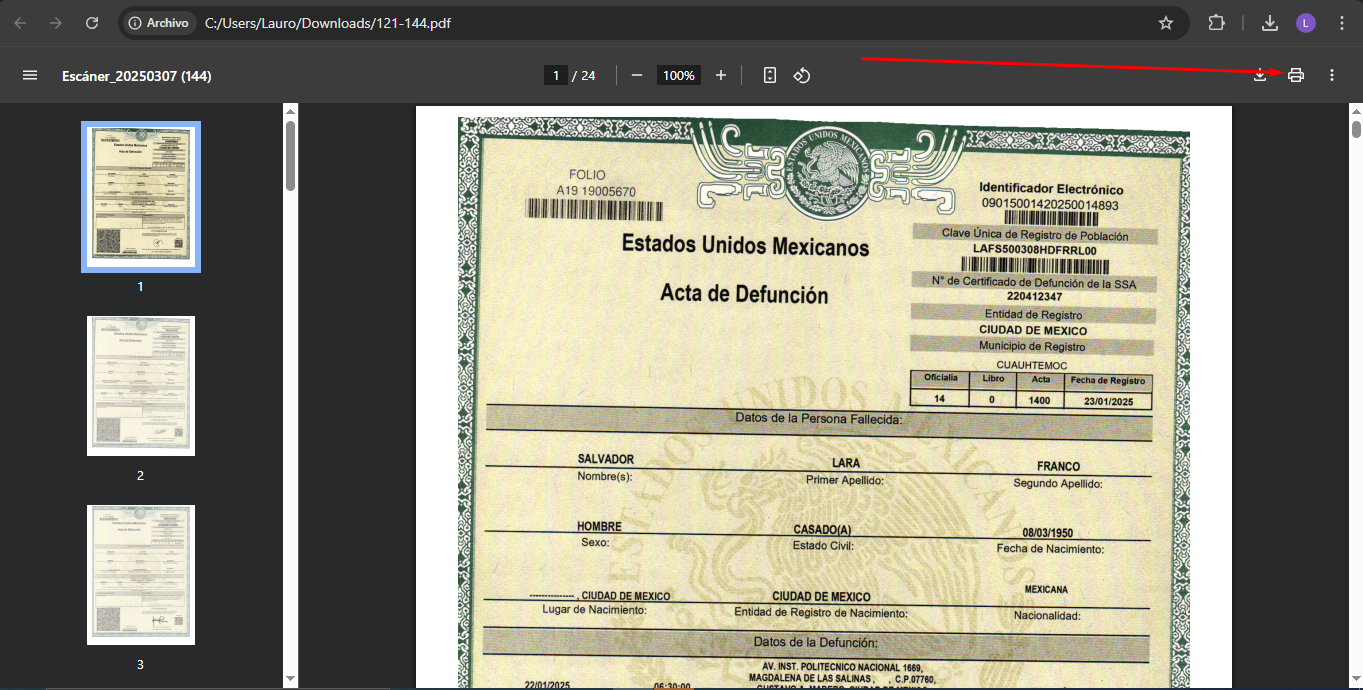The width and height of the screenshot is (1363, 690).
Task: Select page 3 thumbnail
Action: point(140,575)
